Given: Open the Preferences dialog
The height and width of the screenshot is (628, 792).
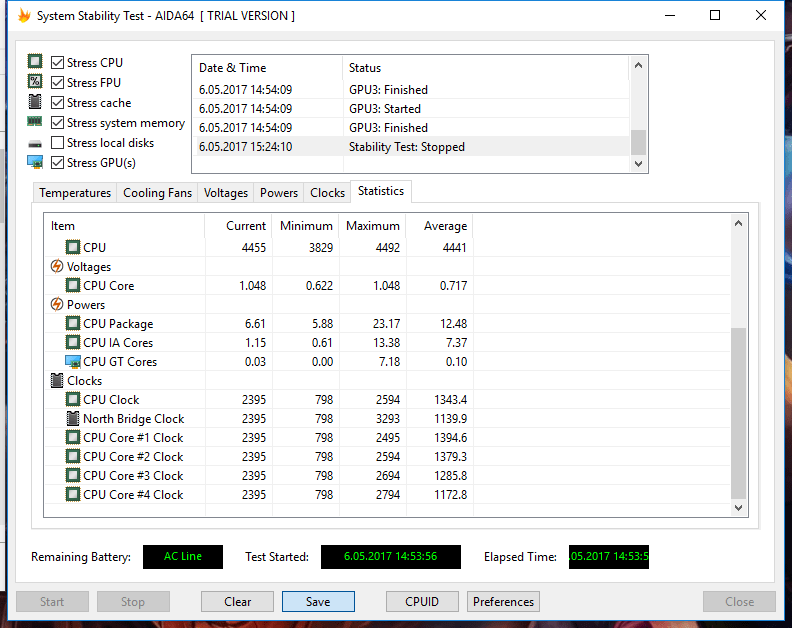Looking at the screenshot, I should click(x=503, y=601).
